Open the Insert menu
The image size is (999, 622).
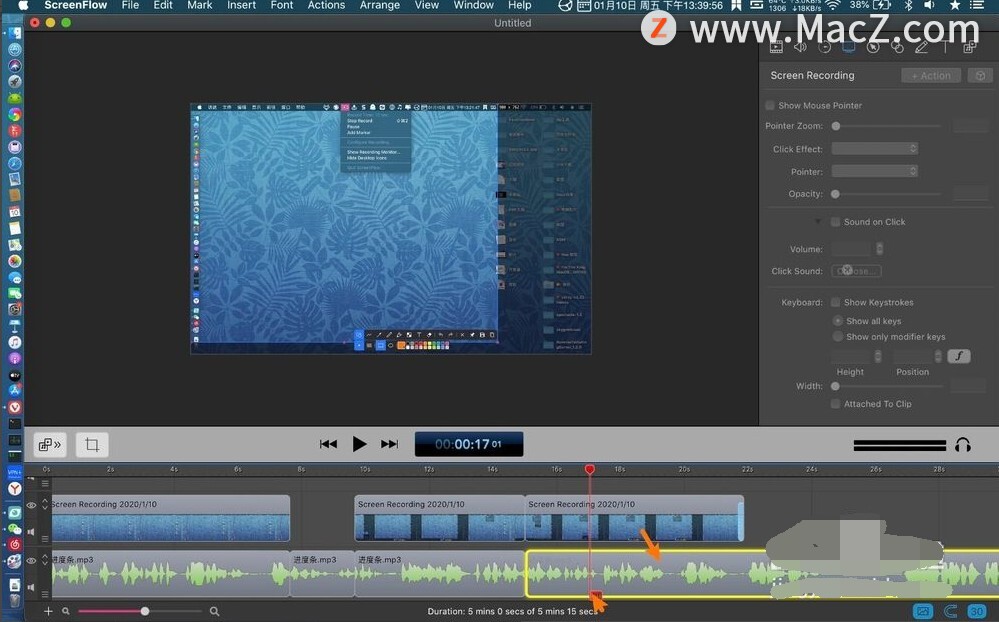[241, 5]
